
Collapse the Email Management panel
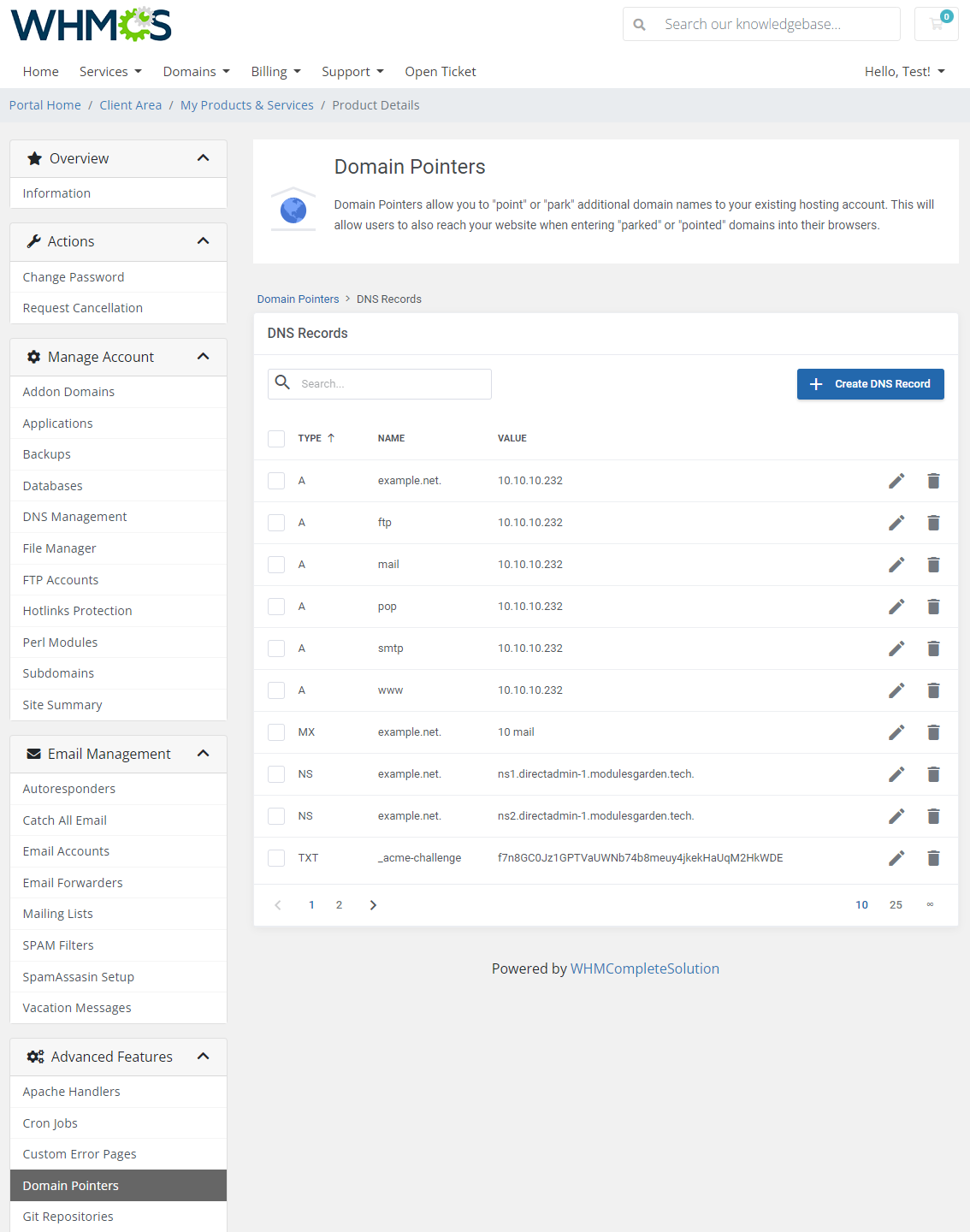(x=203, y=754)
